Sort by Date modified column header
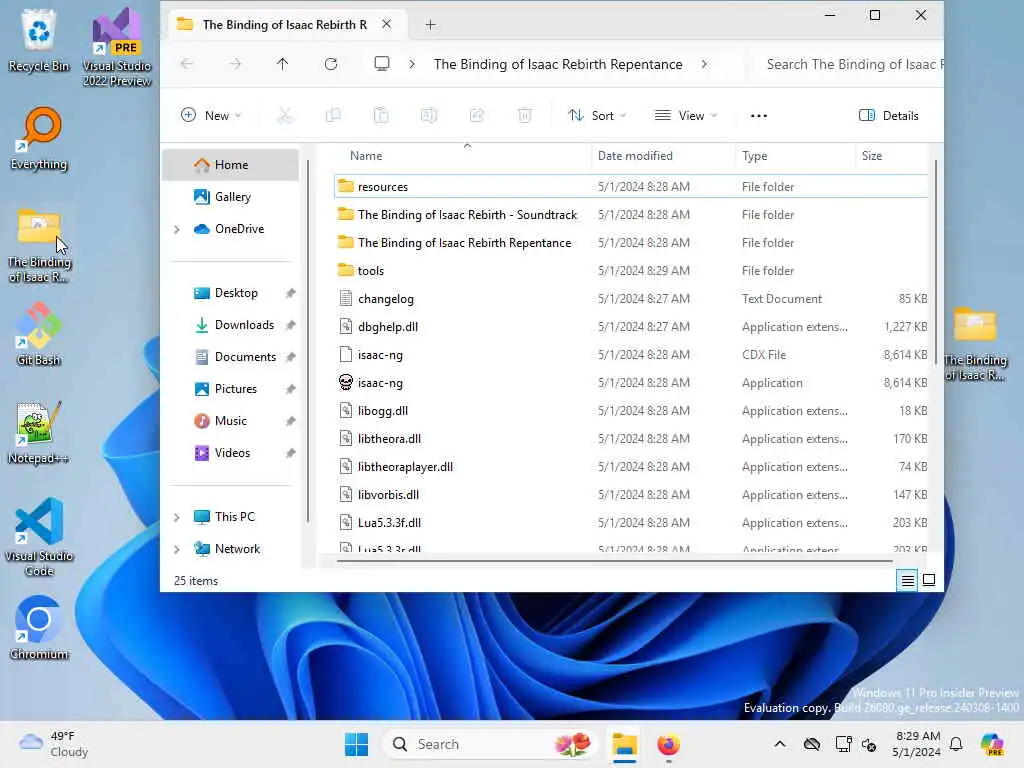Viewport: 1024px width, 768px height. (x=664, y=156)
